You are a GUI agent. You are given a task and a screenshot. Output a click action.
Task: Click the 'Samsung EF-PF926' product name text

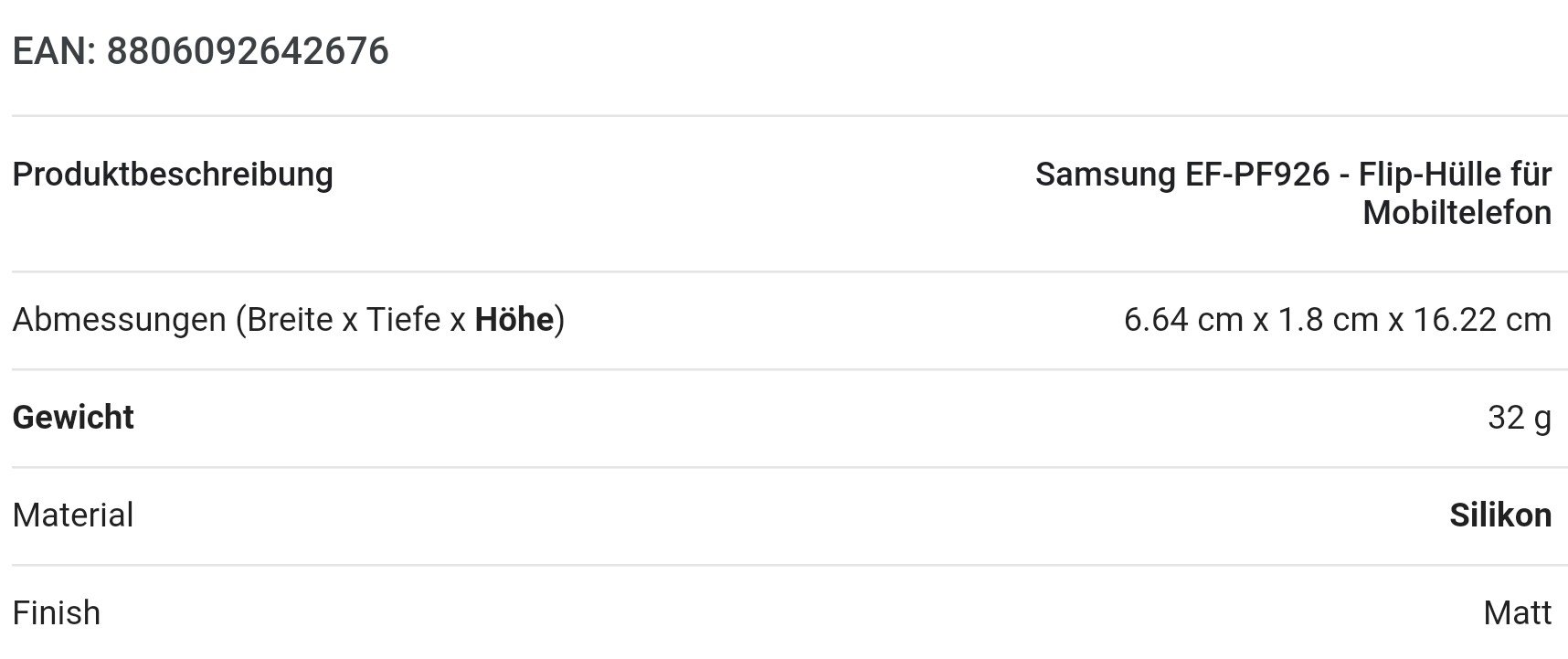coord(1182,174)
